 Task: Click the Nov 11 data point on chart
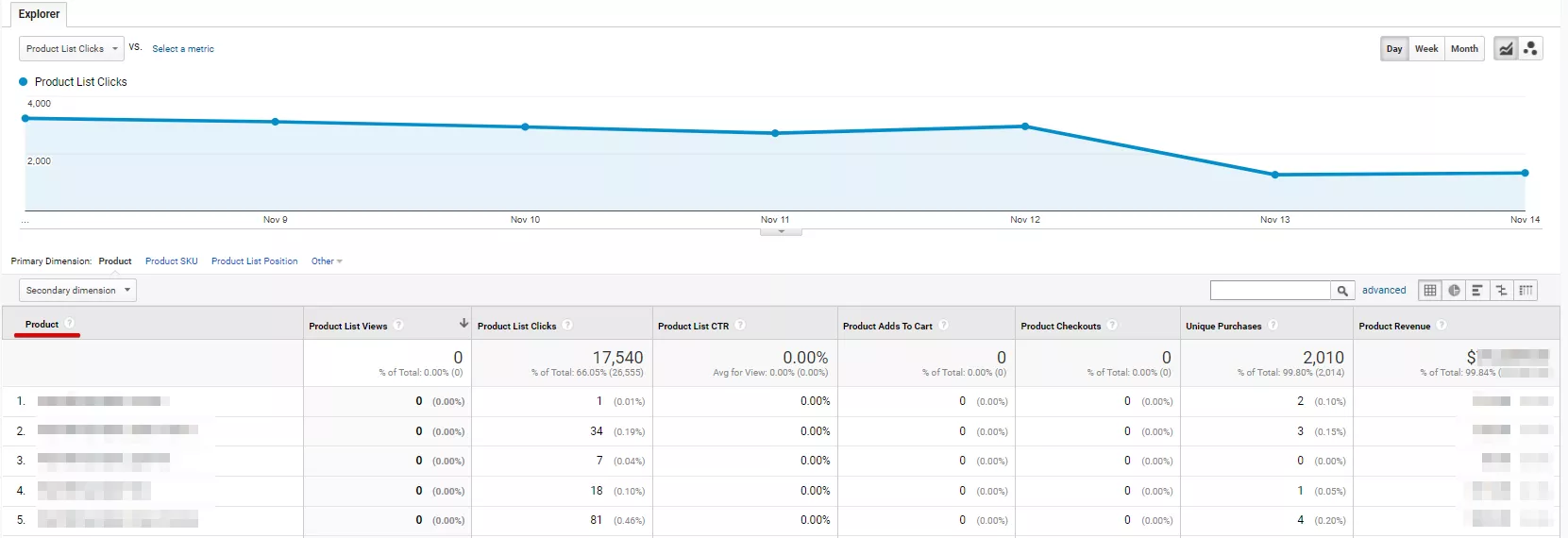pyautogui.click(x=775, y=133)
